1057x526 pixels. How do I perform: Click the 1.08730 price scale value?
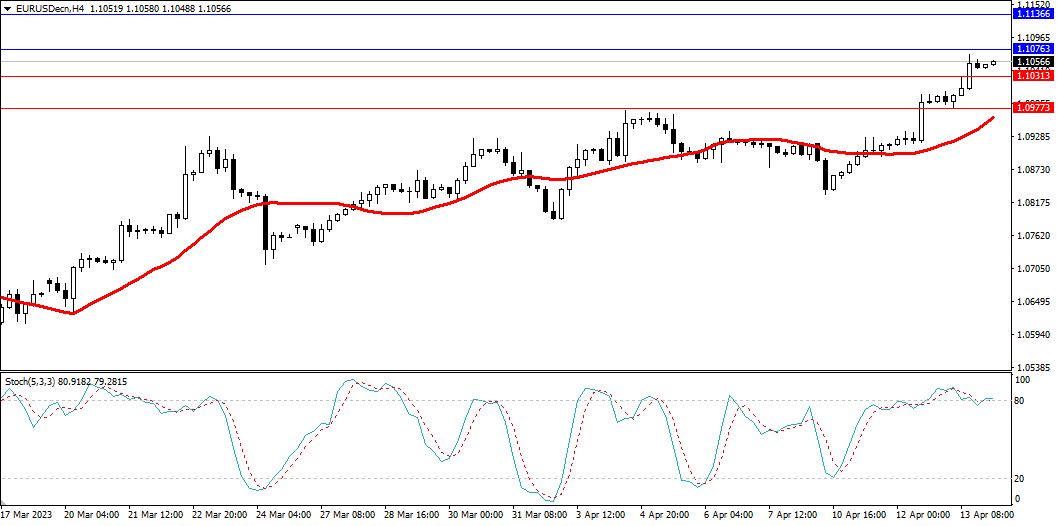click(1035, 170)
